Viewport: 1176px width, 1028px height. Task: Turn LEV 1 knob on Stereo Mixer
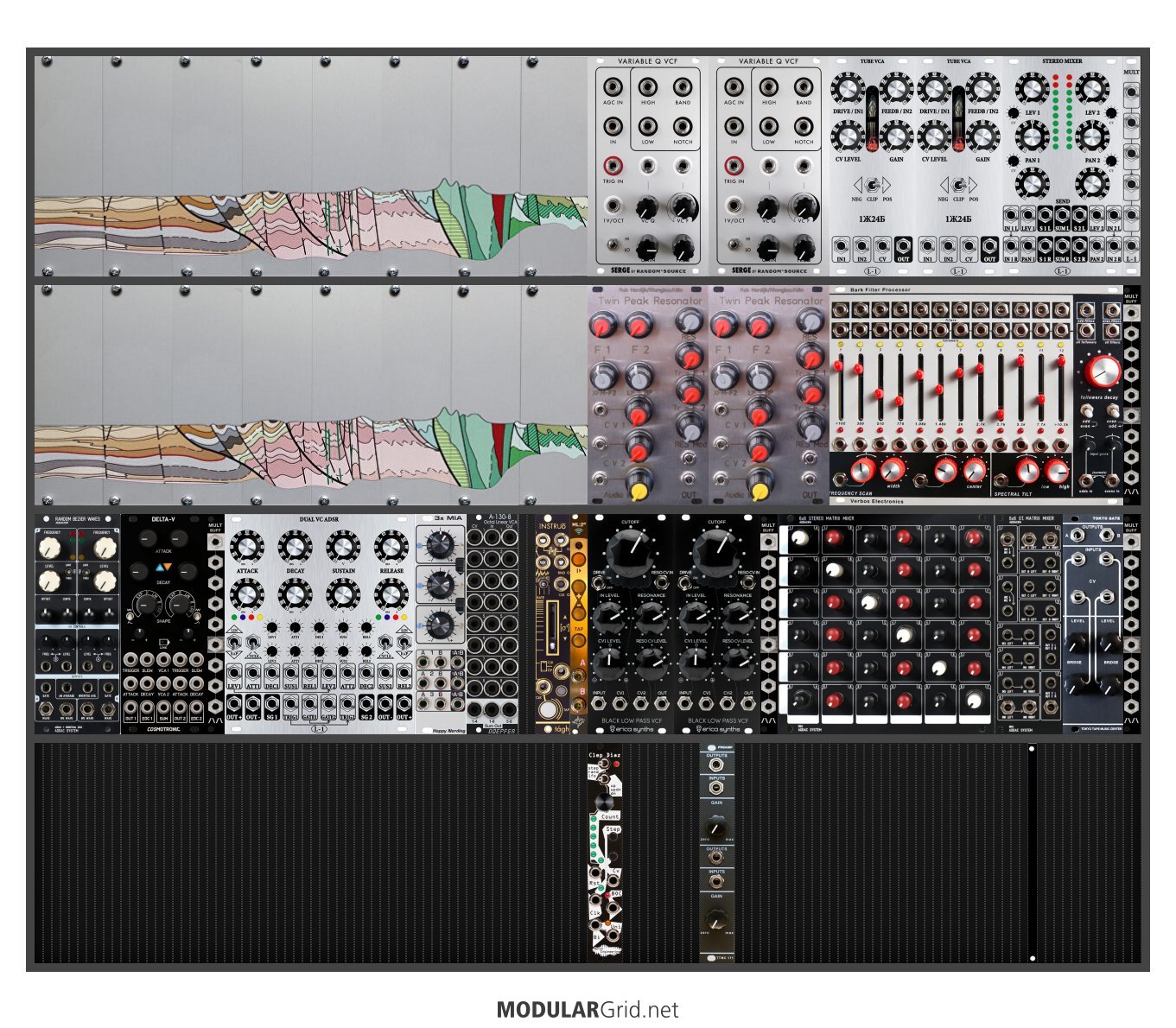pyautogui.click(x=1032, y=90)
